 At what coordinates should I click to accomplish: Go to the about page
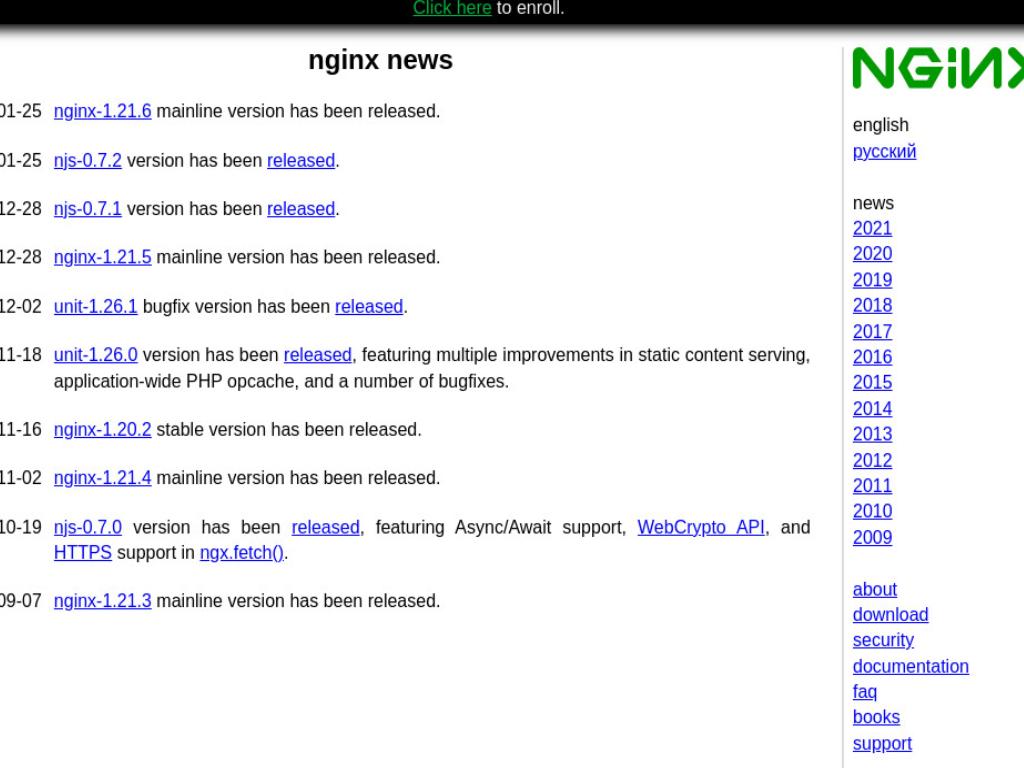click(x=875, y=589)
